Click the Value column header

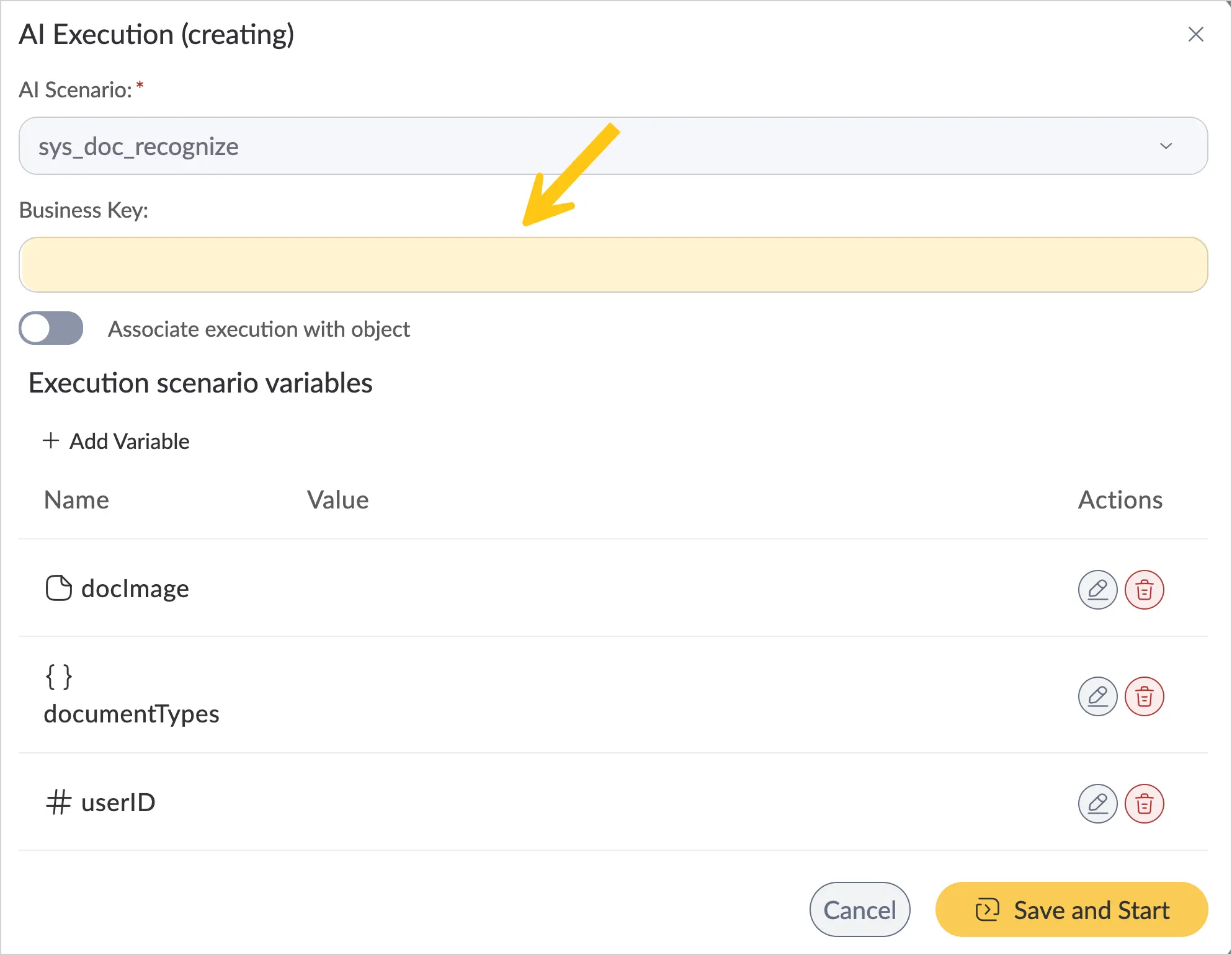(337, 500)
